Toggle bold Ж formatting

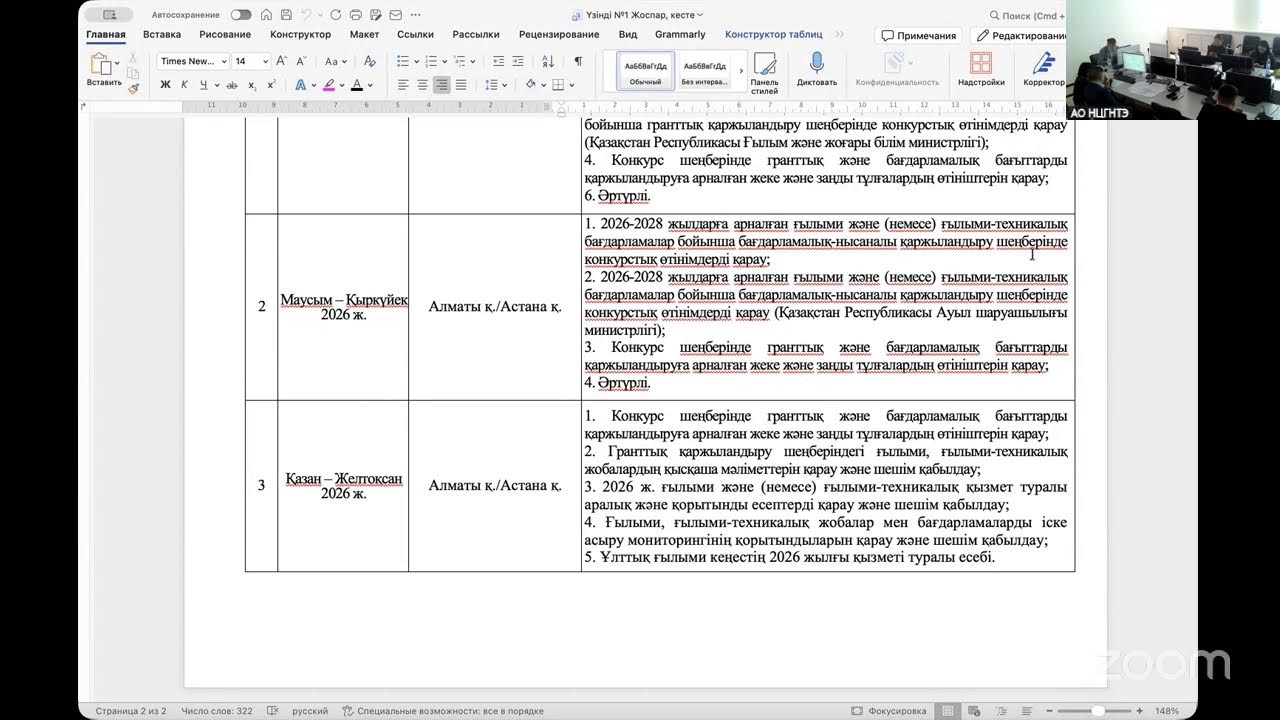165,85
